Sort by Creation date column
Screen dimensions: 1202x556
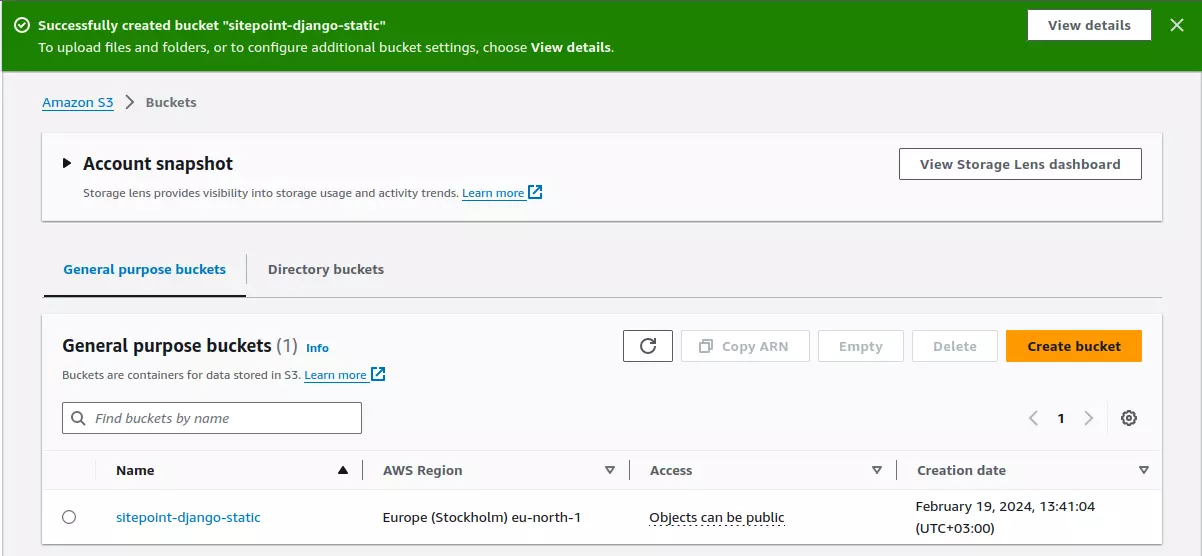coord(1144,470)
